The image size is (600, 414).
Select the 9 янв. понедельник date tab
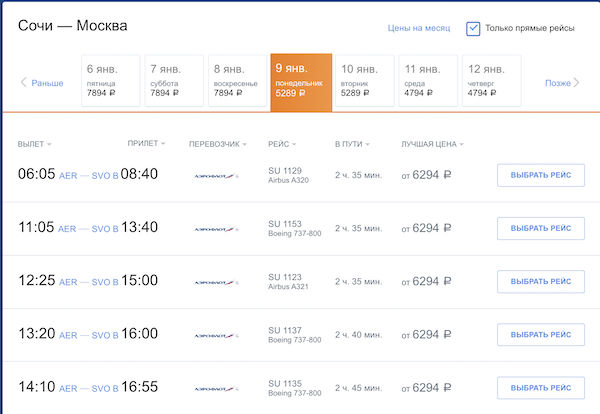coord(301,80)
